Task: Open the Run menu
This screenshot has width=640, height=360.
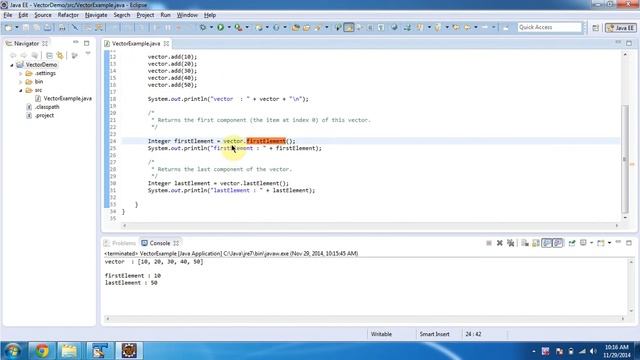Action: point(165,15)
